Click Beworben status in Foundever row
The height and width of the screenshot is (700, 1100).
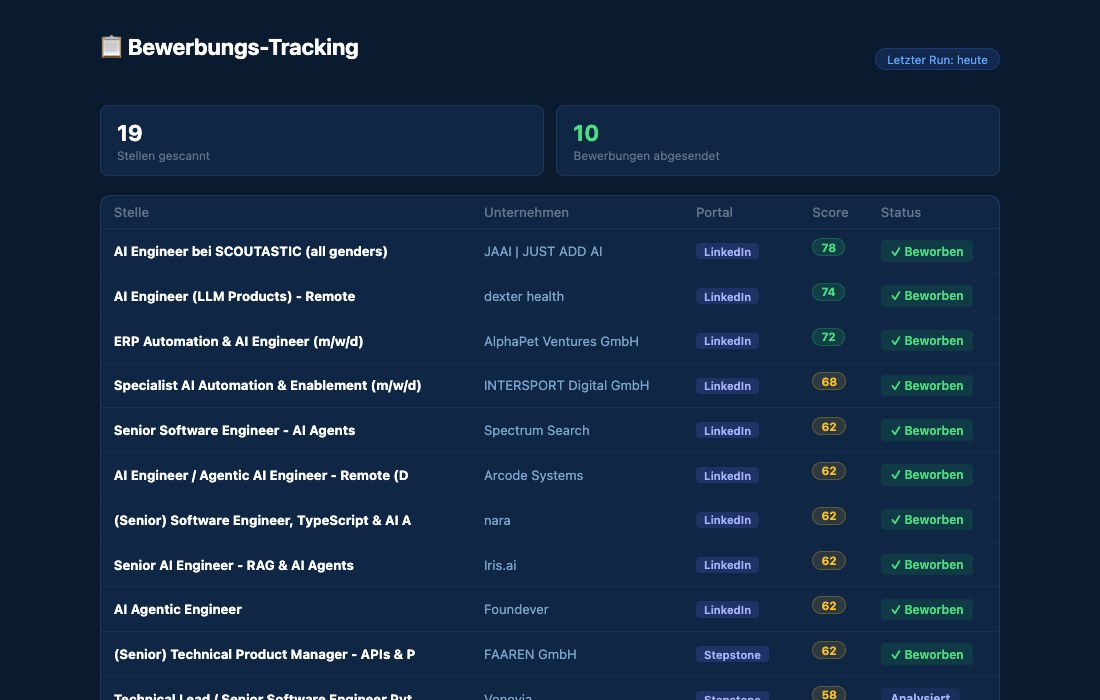(927, 610)
